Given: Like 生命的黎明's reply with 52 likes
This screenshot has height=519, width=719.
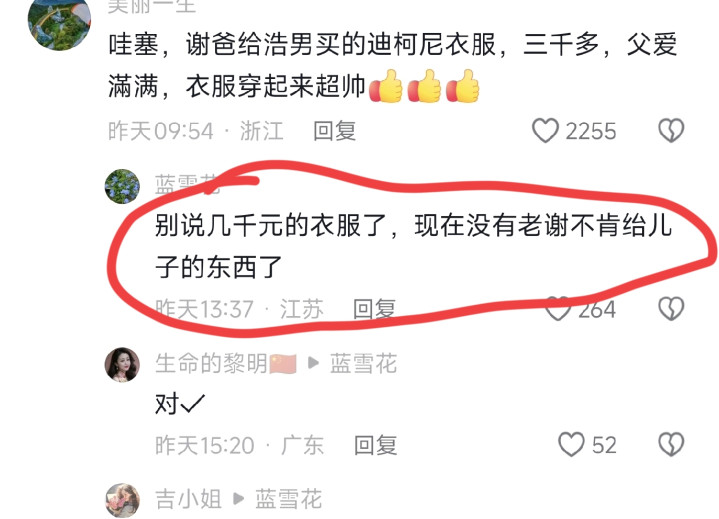Looking at the screenshot, I should (x=571, y=444).
